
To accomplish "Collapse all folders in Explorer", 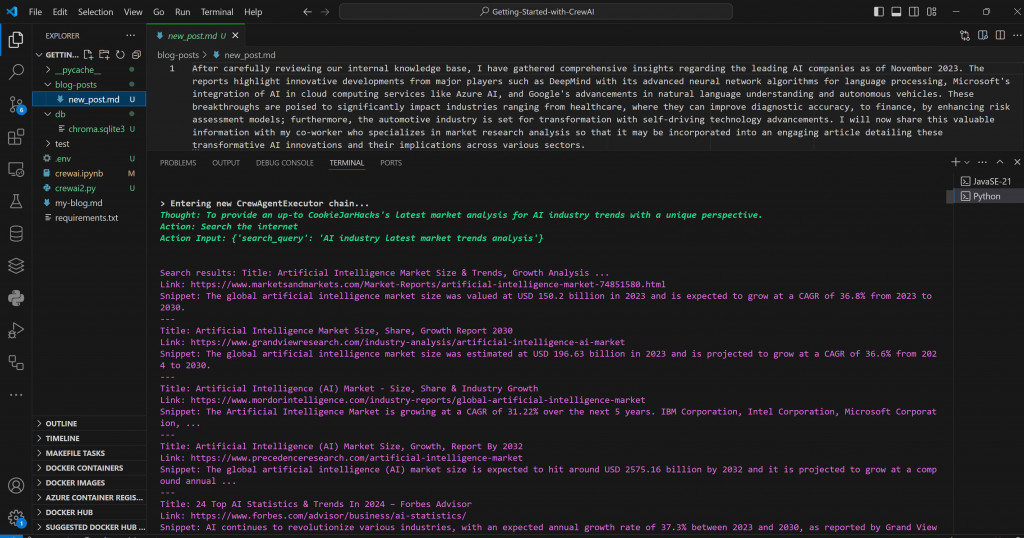I will click(136, 55).
